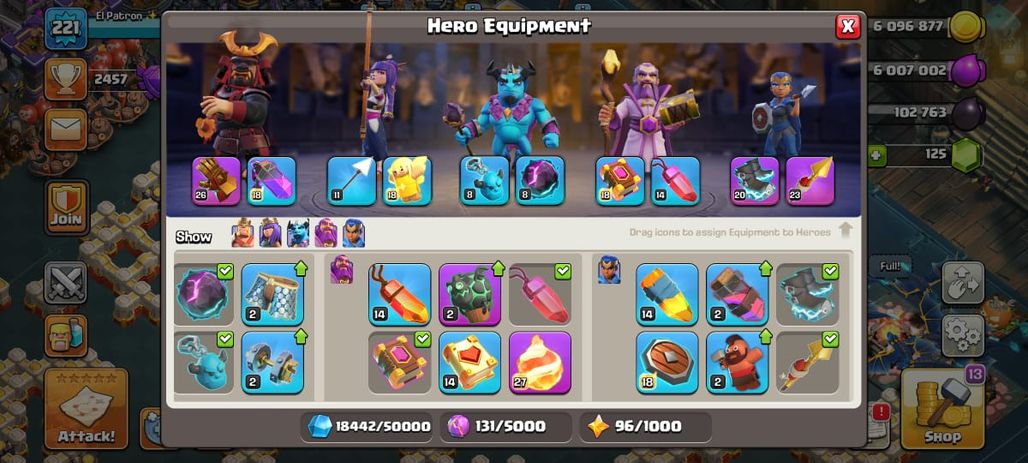Toggle Archer Queen filter in Show row
The image size is (1028, 463).
point(270,233)
